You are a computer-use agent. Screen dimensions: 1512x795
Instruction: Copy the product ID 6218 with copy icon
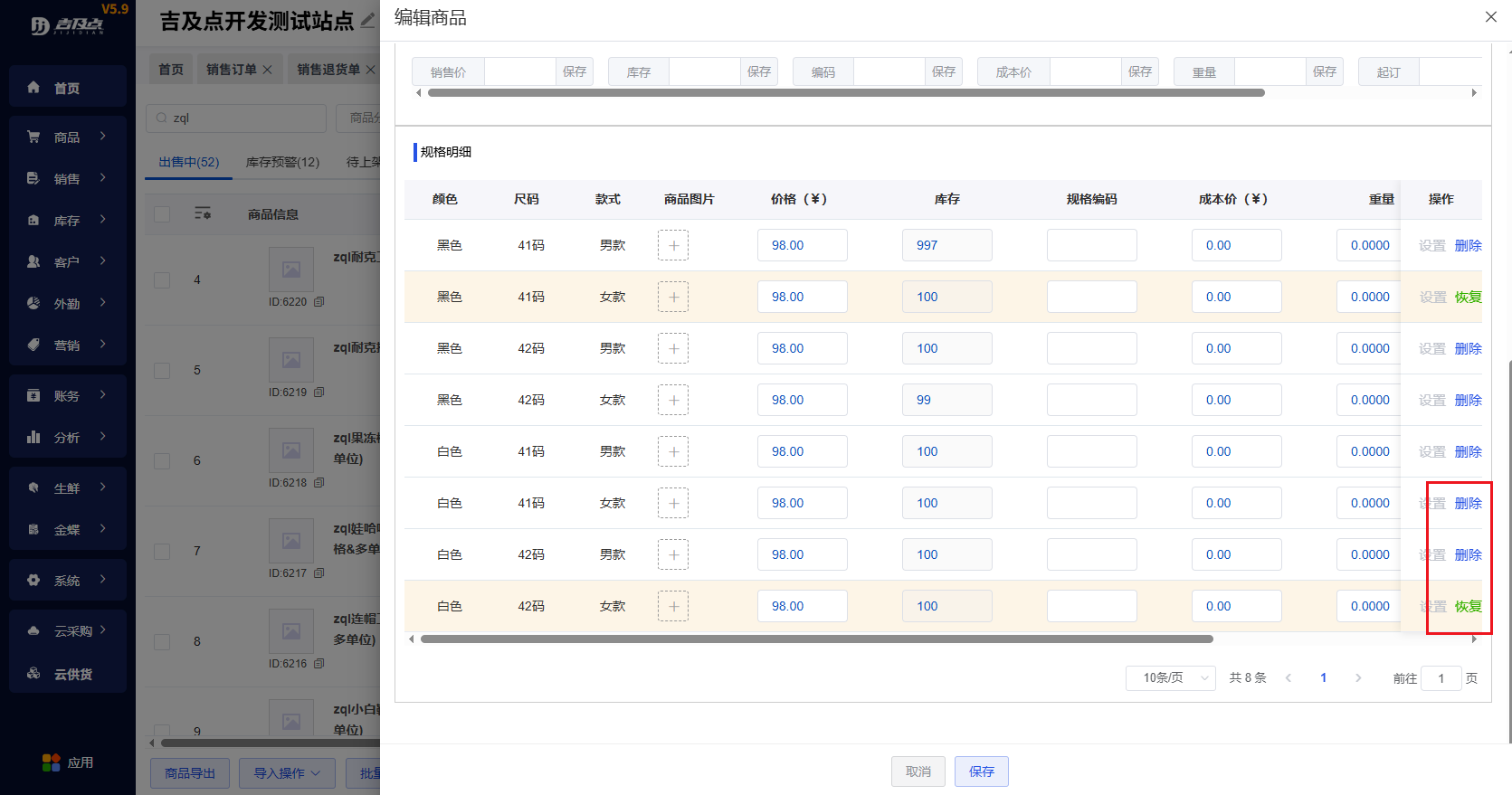[x=319, y=483]
